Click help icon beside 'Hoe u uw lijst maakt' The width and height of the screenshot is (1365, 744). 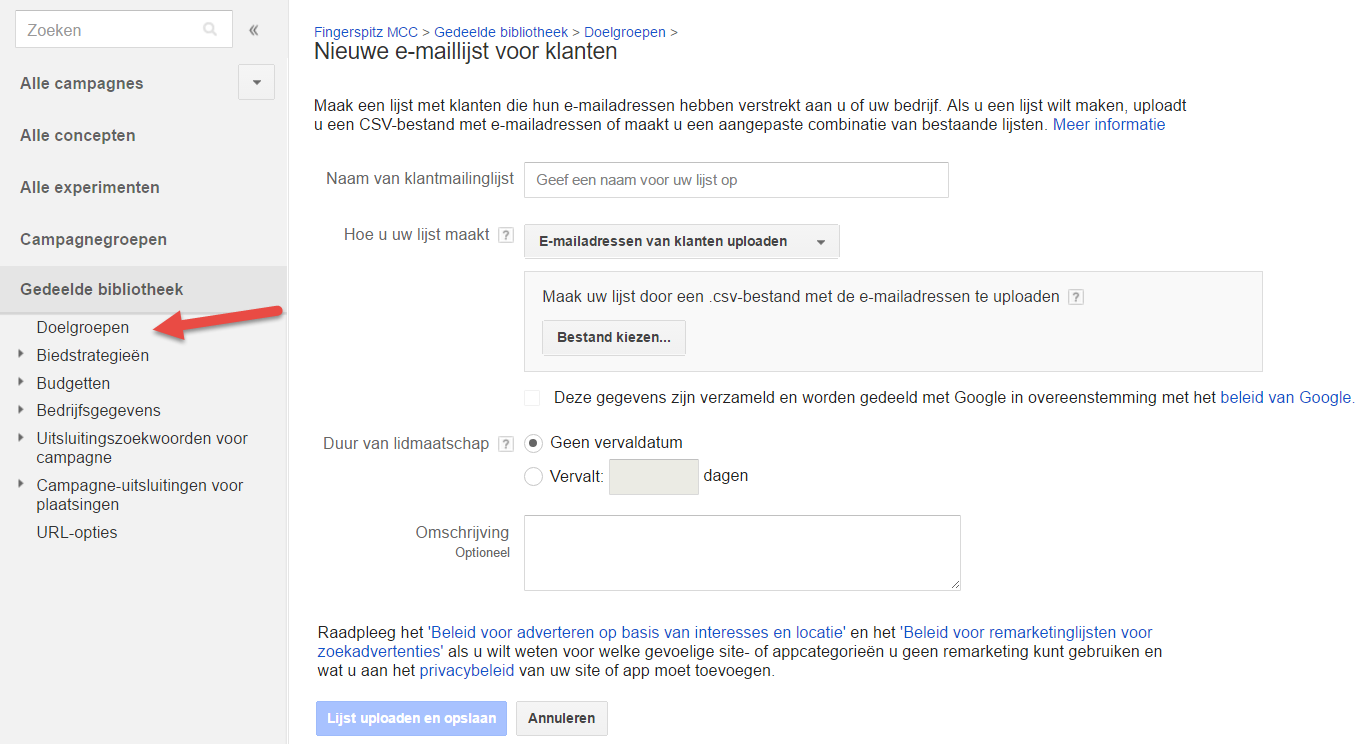(506, 236)
